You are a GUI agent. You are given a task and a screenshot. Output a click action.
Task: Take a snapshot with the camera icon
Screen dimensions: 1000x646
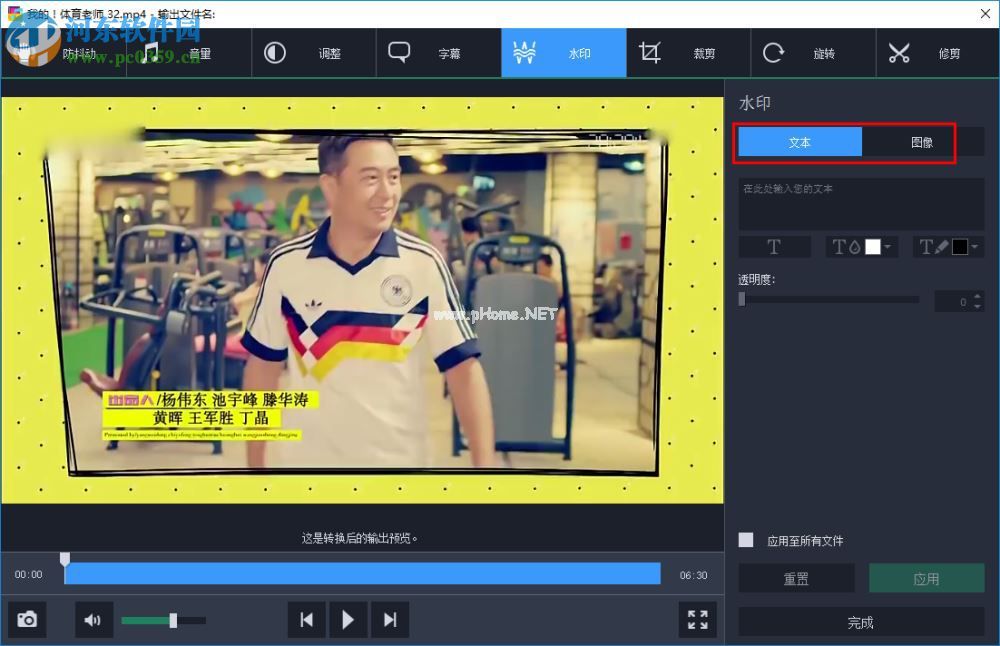(x=26, y=619)
